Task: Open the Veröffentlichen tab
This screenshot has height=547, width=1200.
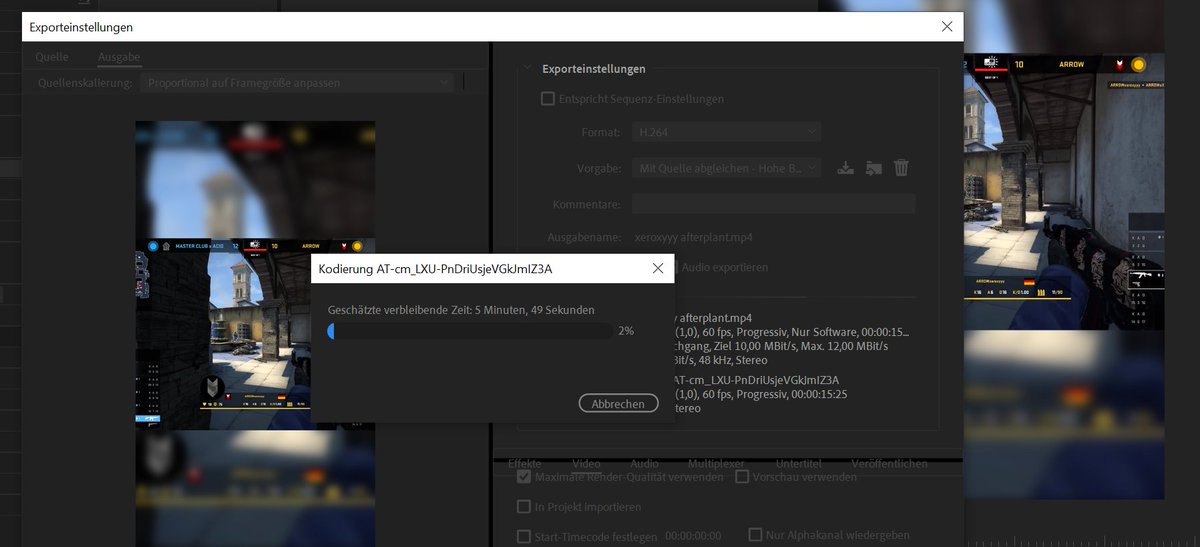Action: point(889,464)
